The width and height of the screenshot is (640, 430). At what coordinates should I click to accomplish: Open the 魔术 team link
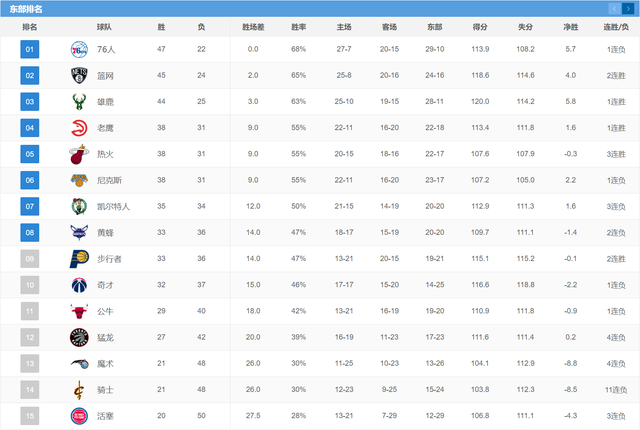(x=105, y=364)
